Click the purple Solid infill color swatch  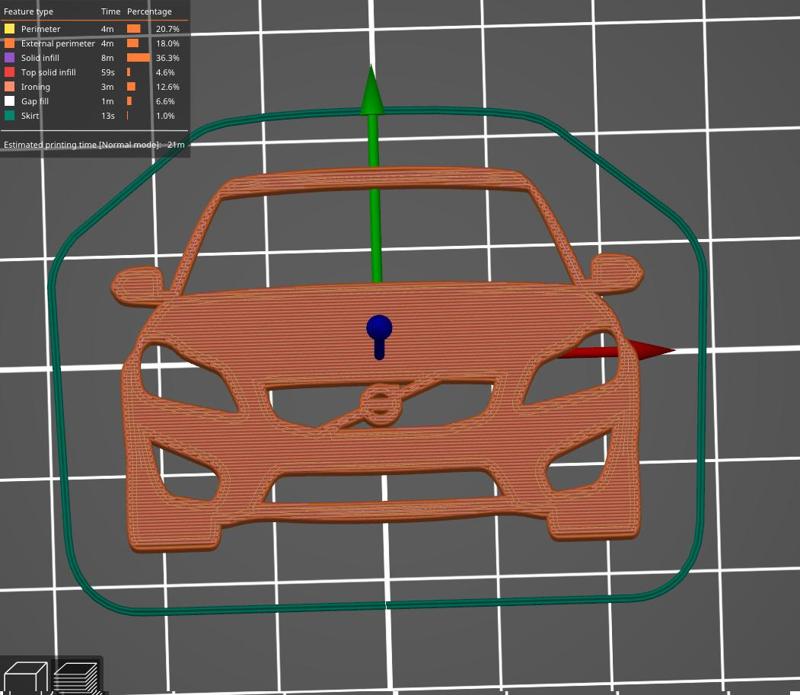9,58
